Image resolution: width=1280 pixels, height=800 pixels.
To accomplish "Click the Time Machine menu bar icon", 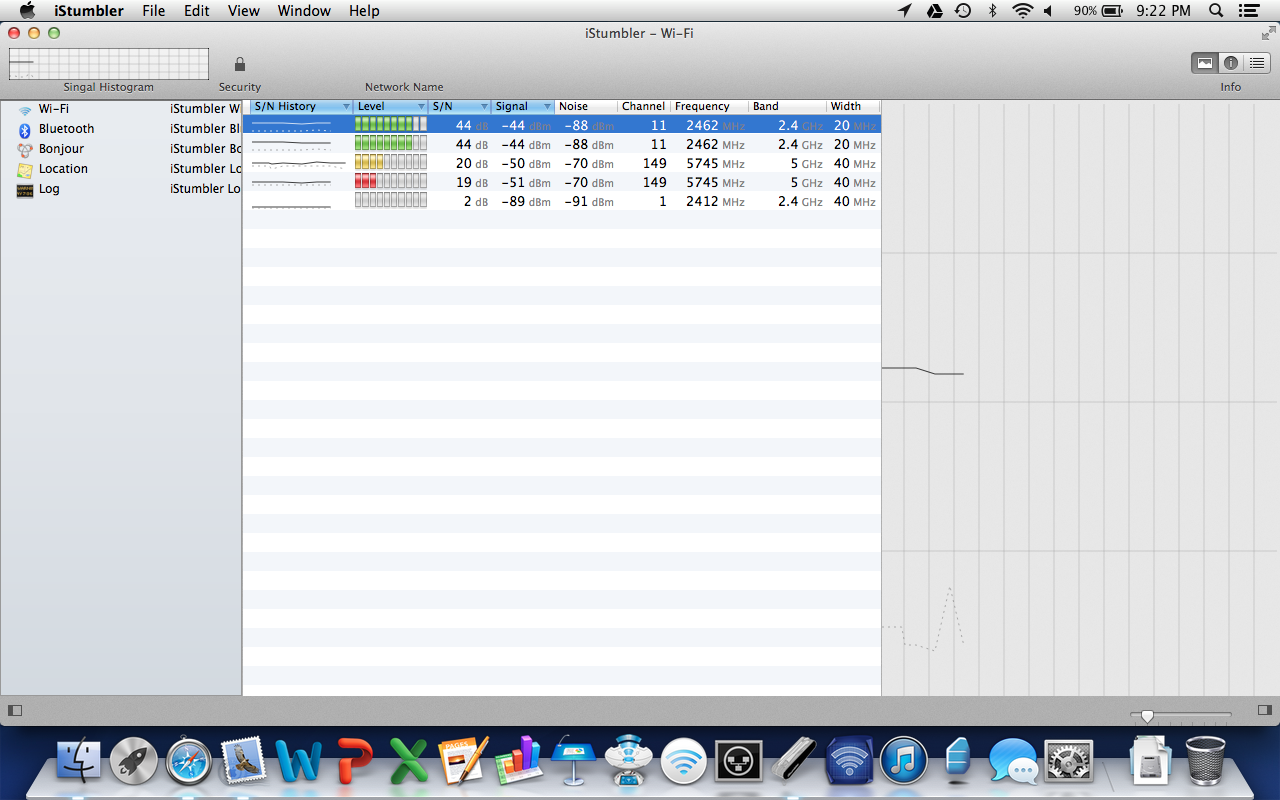I will 963,11.
